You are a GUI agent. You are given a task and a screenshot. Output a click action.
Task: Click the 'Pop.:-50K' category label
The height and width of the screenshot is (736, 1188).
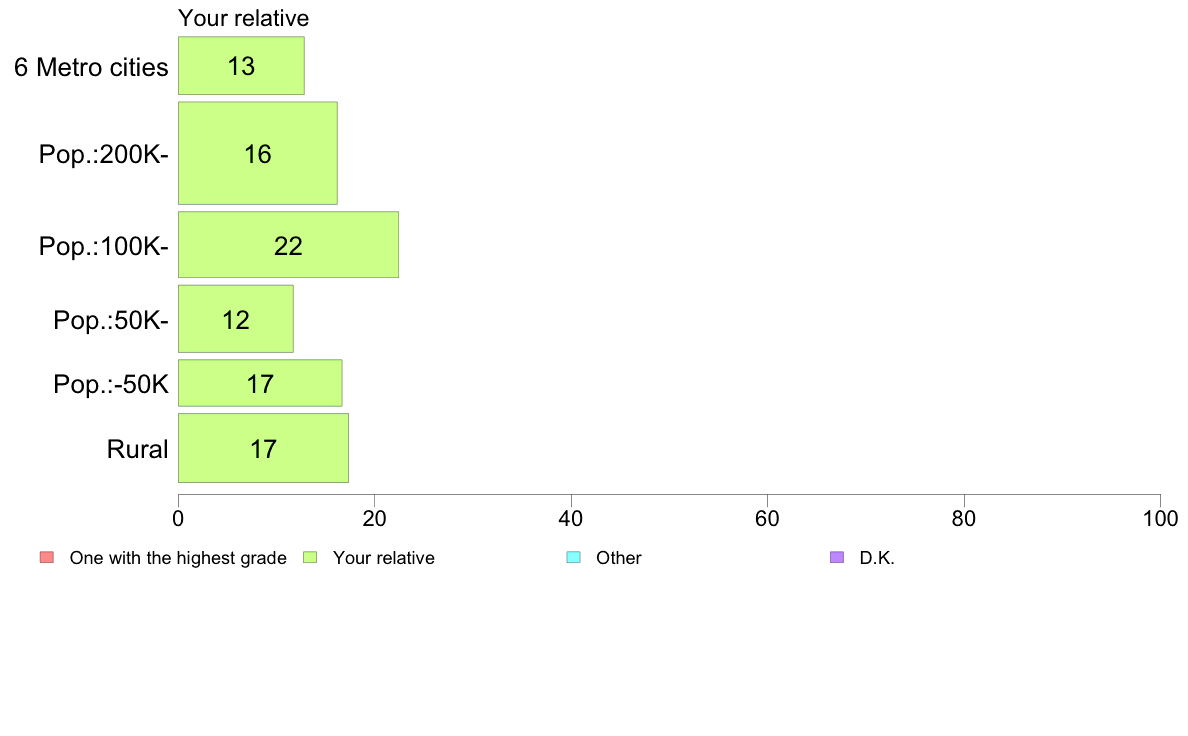click(111, 384)
